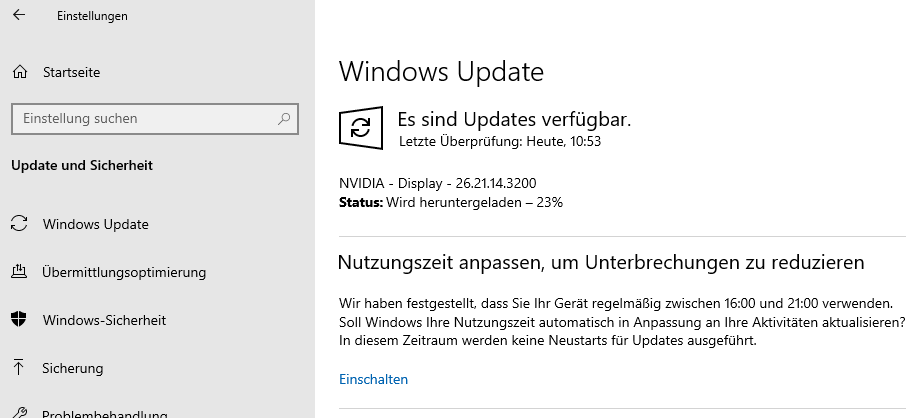919x418 pixels.
Task: Click the back arrow in the title bar
Action: tap(19, 16)
